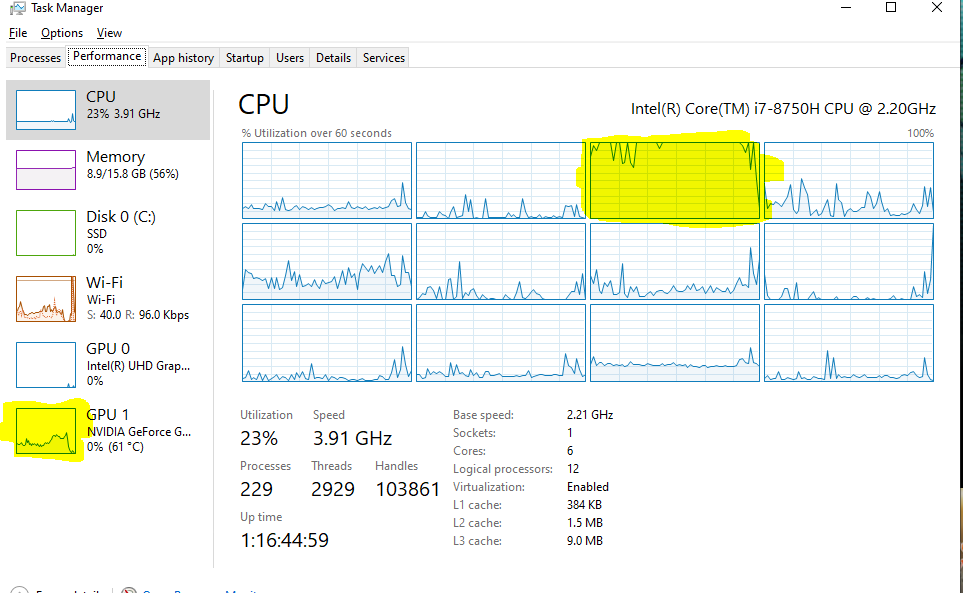Click the 23% Utilization value
This screenshot has width=963, height=593.
tap(259, 438)
